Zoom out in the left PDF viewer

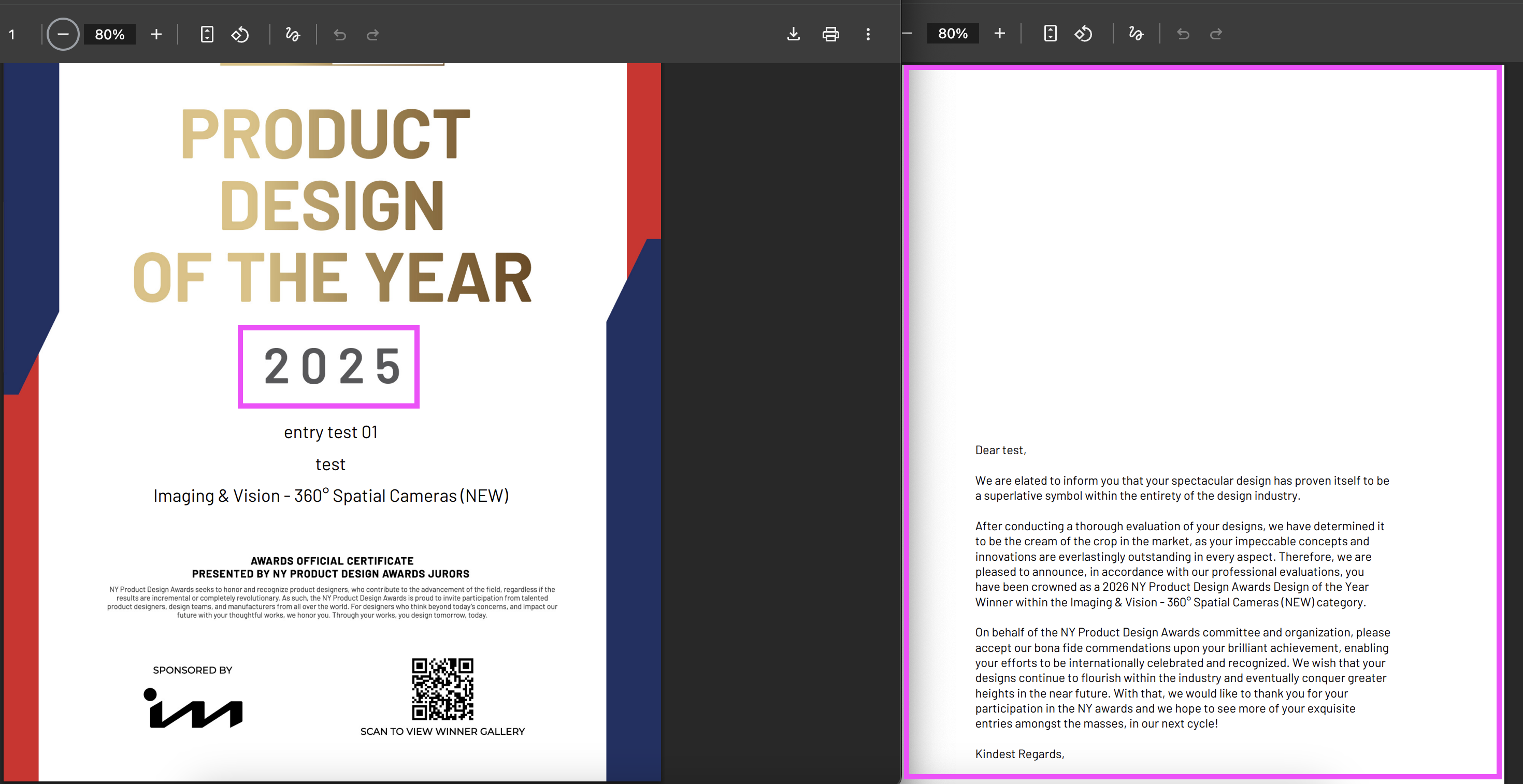[x=63, y=34]
